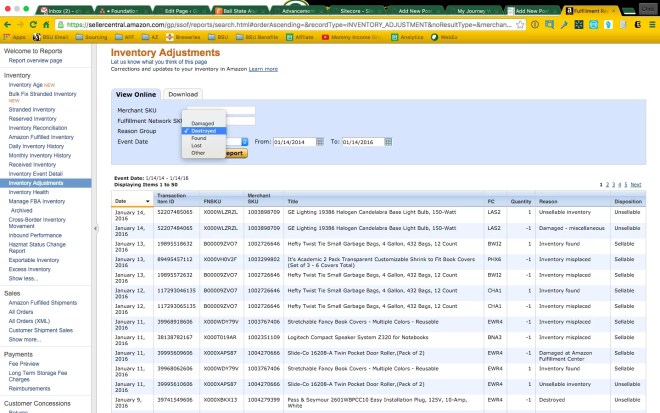This screenshot has width=660, height=413.
Task: Open the Mommy Income bookmark
Action: point(352,37)
